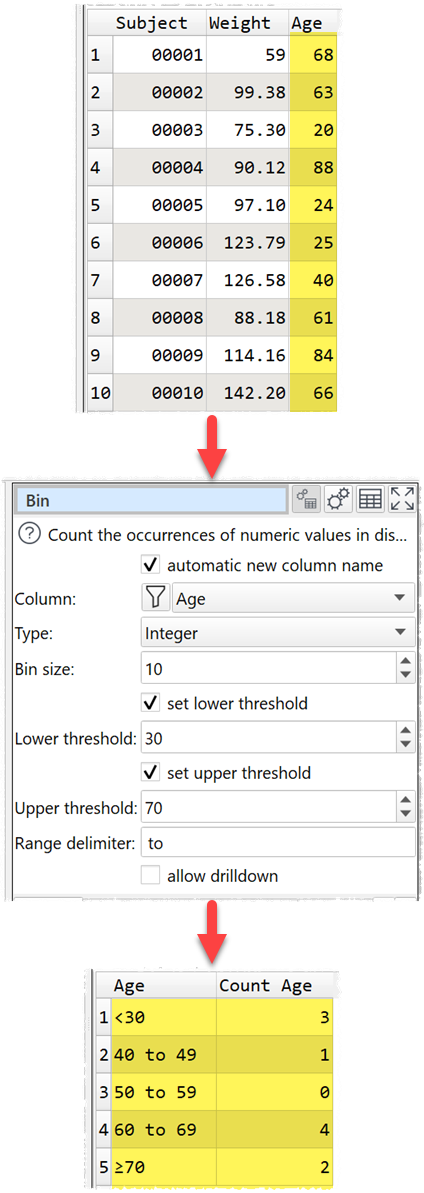Screen dimensions: 424x1193
Task: Decrease Upper threshold with down arrow
Action: click(405, 814)
